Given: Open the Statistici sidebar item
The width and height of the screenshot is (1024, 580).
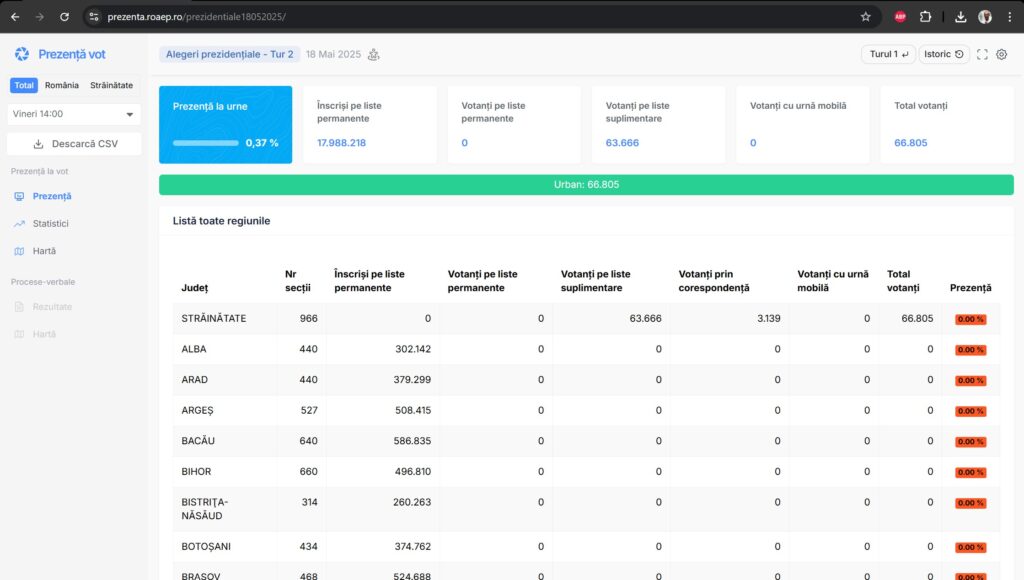Looking at the screenshot, I should point(50,224).
